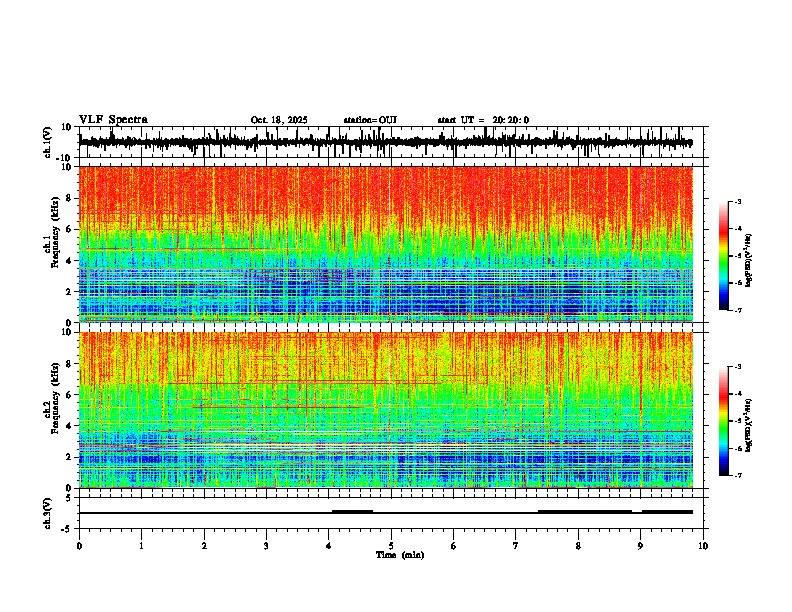The height and width of the screenshot is (612, 792).
Task: Click tick label "6" on the Time axis
Action: [x=454, y=546]
